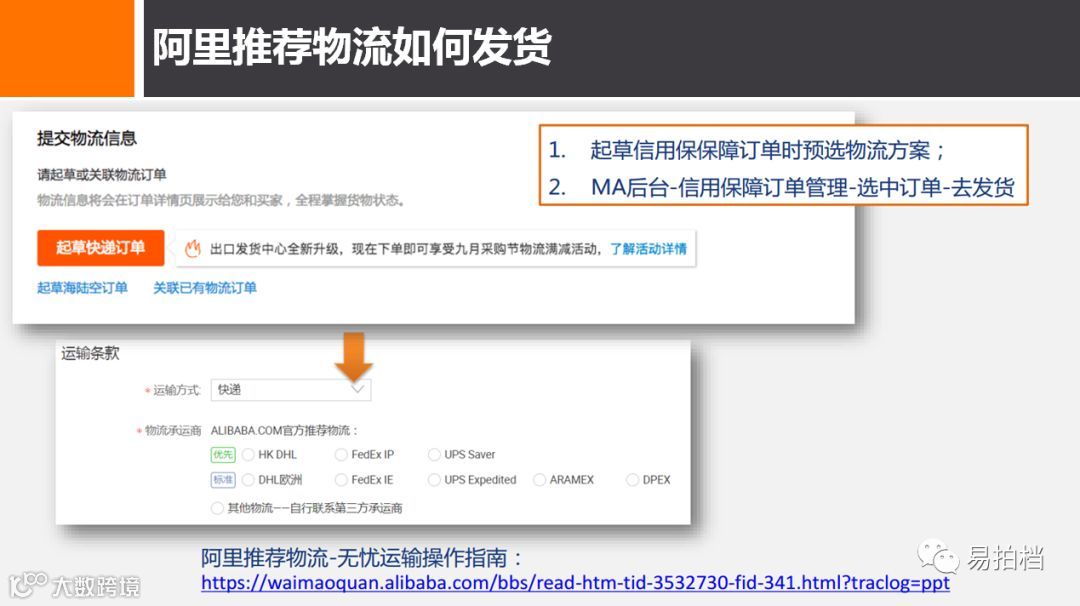Click the 阿里推荐物流-无忧运输操作指南 caption
Viewport: 1080px width, 606px height.
click(x=362, y=558)
